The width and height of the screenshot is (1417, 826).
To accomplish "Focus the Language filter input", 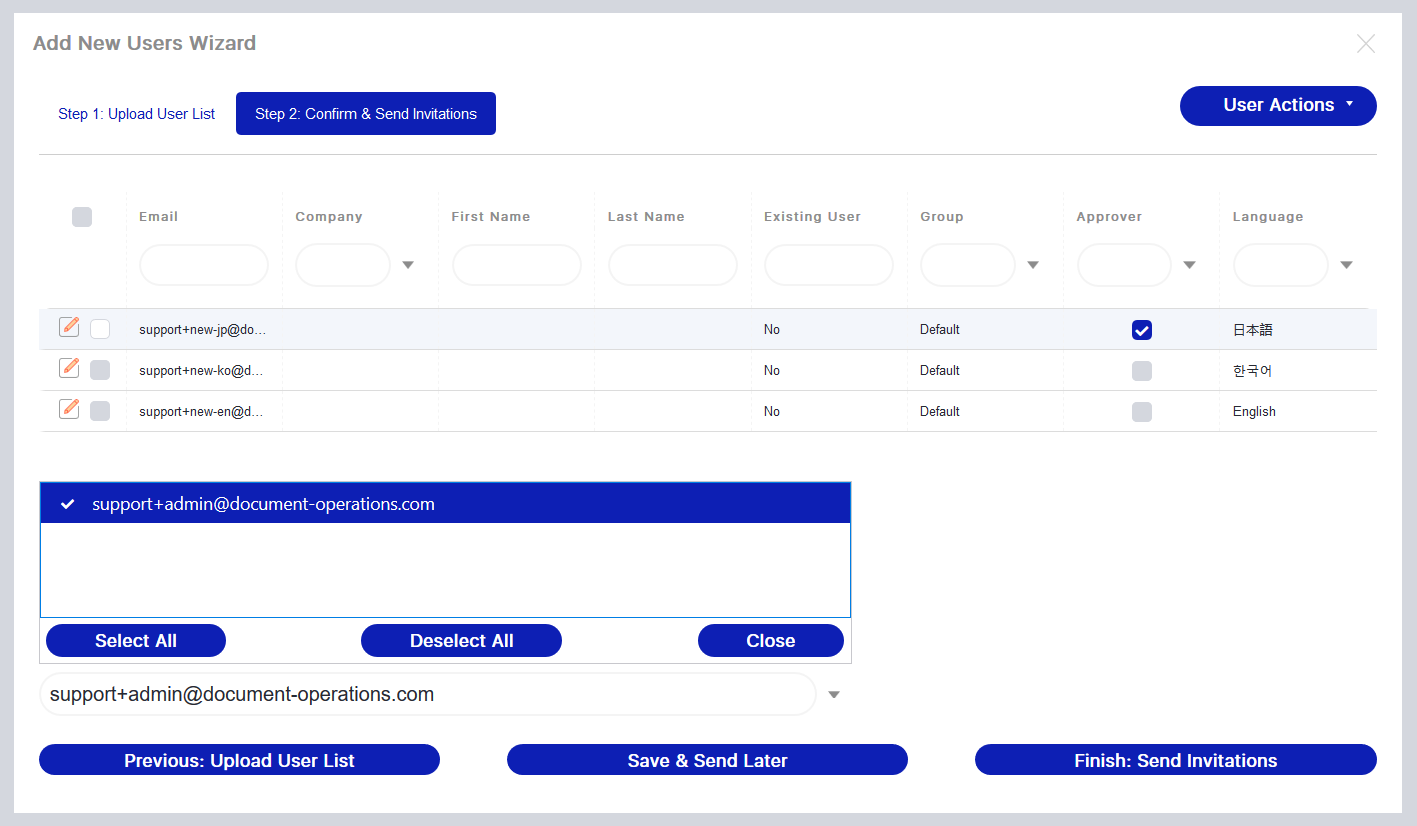I will tap(1281, 265).
